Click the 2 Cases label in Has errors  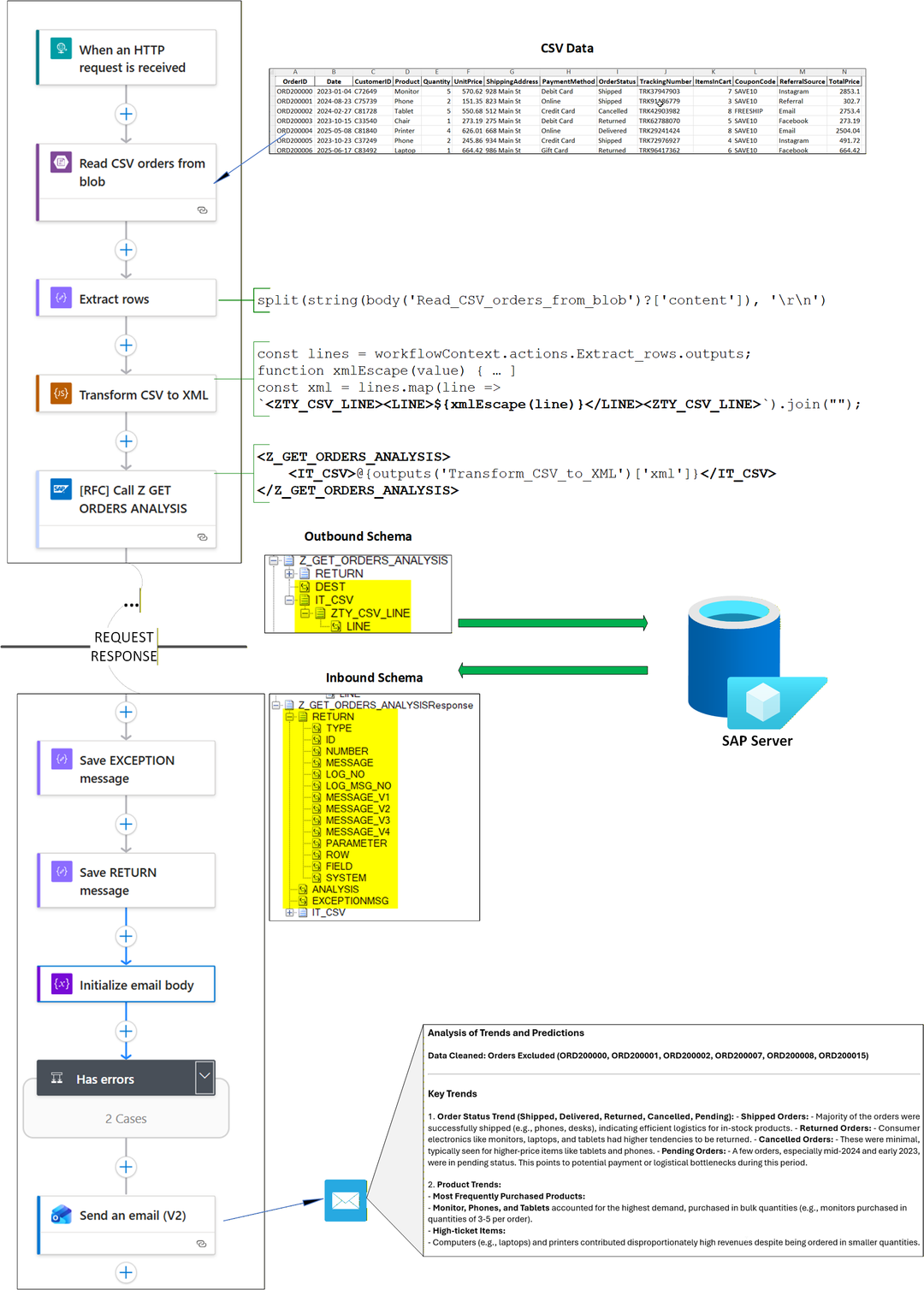point(126,1119)
